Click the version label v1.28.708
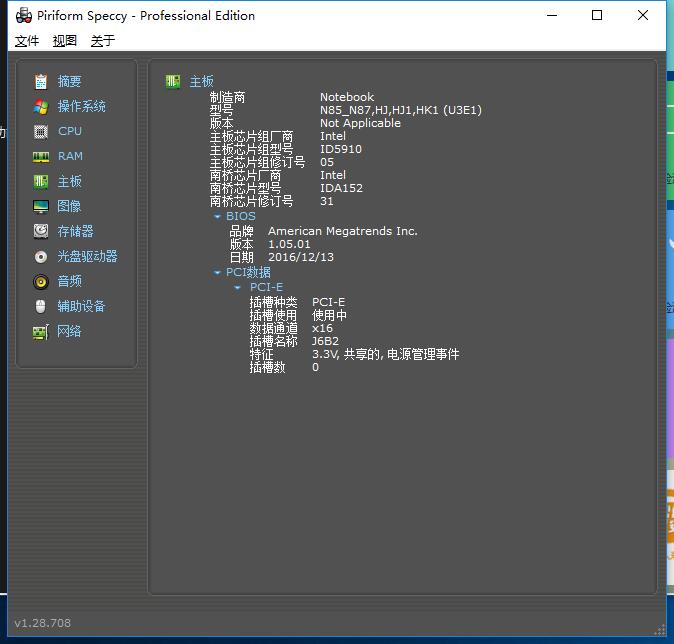The width and height of the screenshot is (674, 644). point(43,623)
